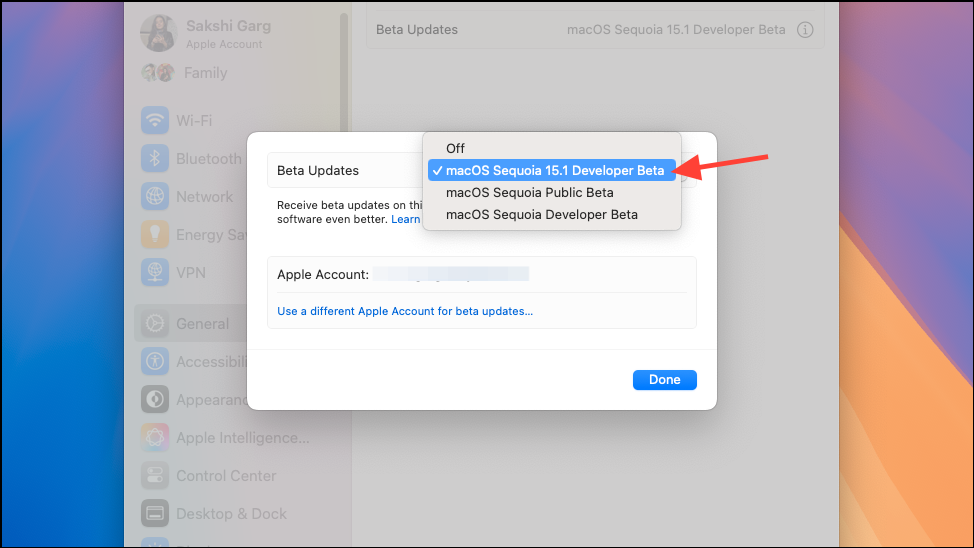974x548 pixels.
Task: Choose macOS Sequoia 15.1 Developer Beta option
Action: click(x=552, y=170)
